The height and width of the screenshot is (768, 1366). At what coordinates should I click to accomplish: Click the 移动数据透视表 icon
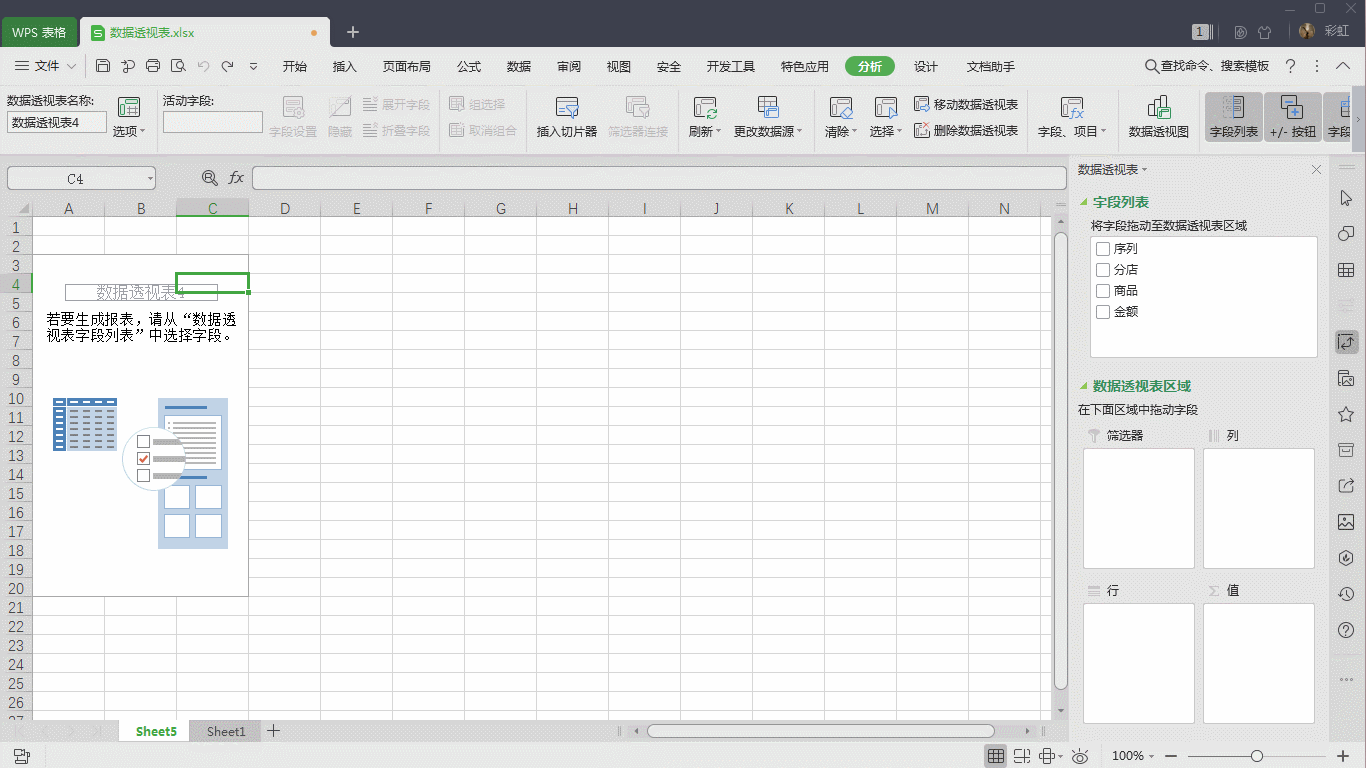tap(966, 102)
